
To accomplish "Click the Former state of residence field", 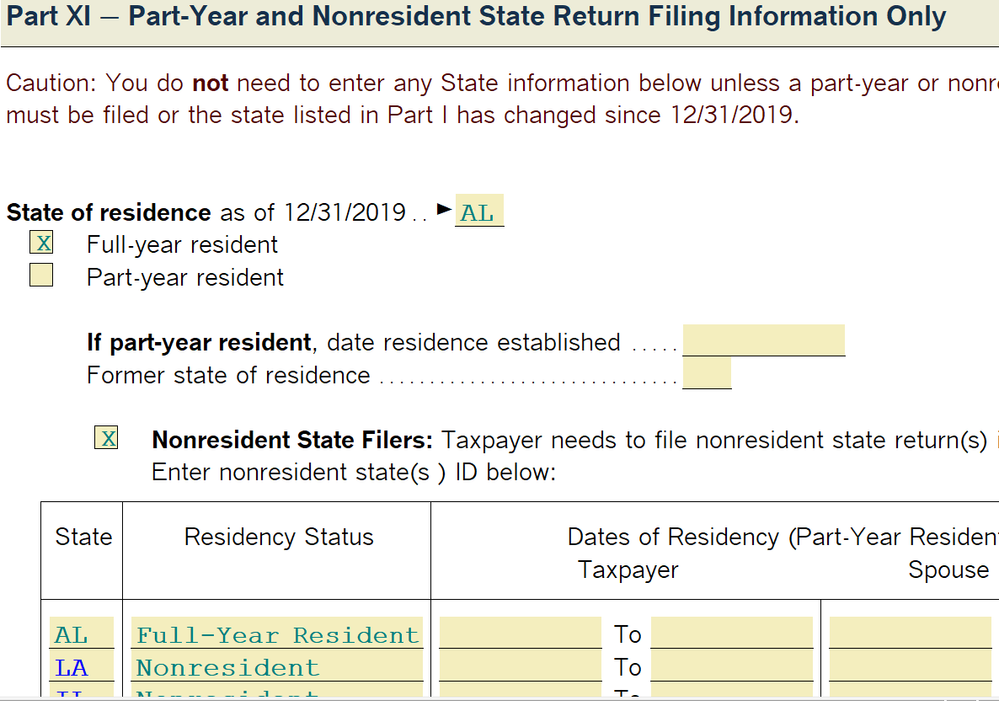I will (x=706, y=375).
